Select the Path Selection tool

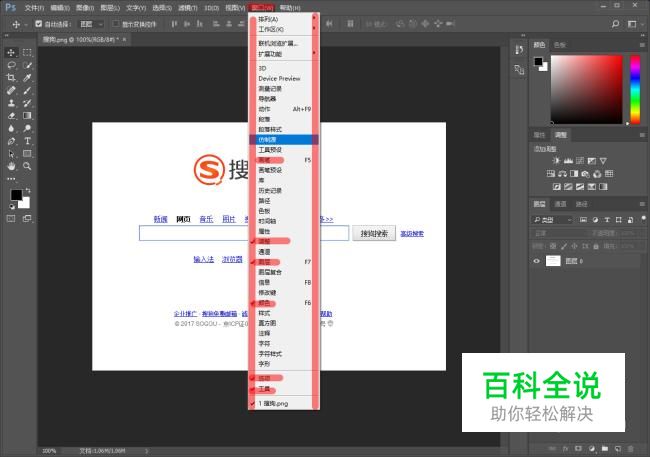point(11,153)
